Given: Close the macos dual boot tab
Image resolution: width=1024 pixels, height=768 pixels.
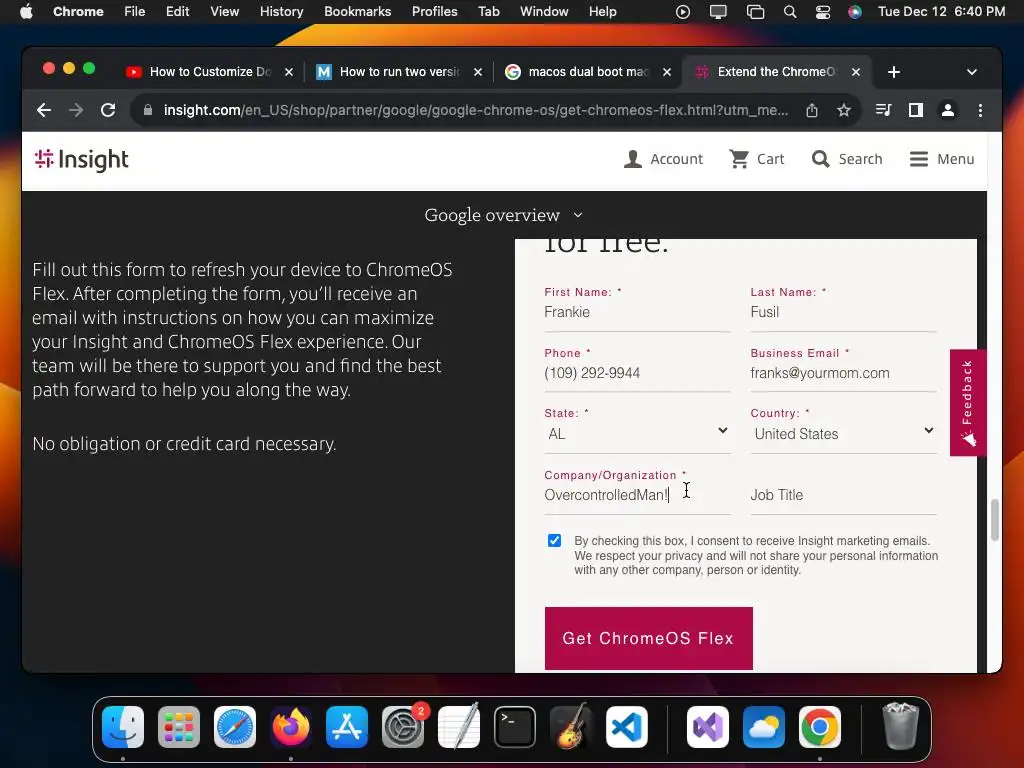Looking at the screenshot, I should point(667,72).
